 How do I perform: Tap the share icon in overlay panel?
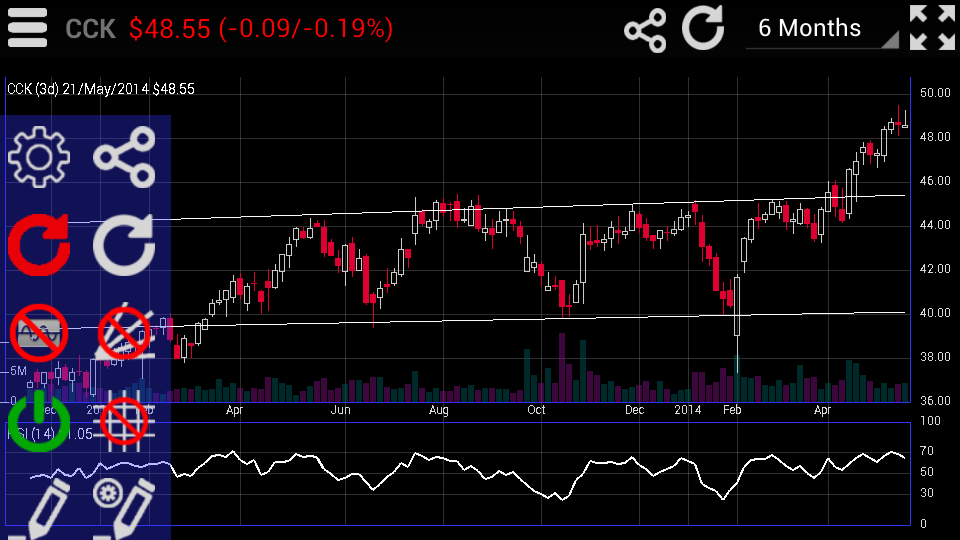[x=124, y=157]
